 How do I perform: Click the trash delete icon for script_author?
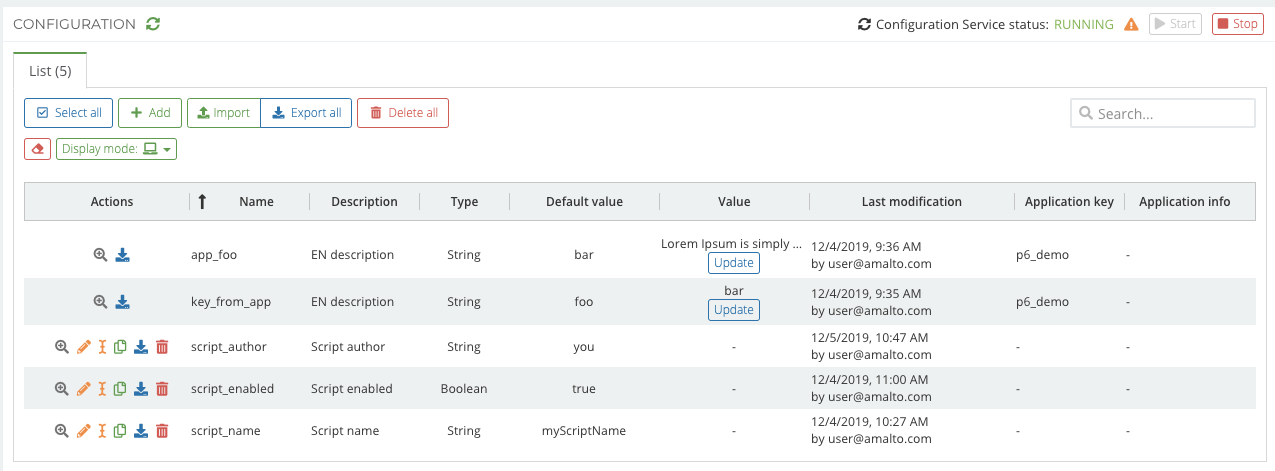click(x=162, y=347)
